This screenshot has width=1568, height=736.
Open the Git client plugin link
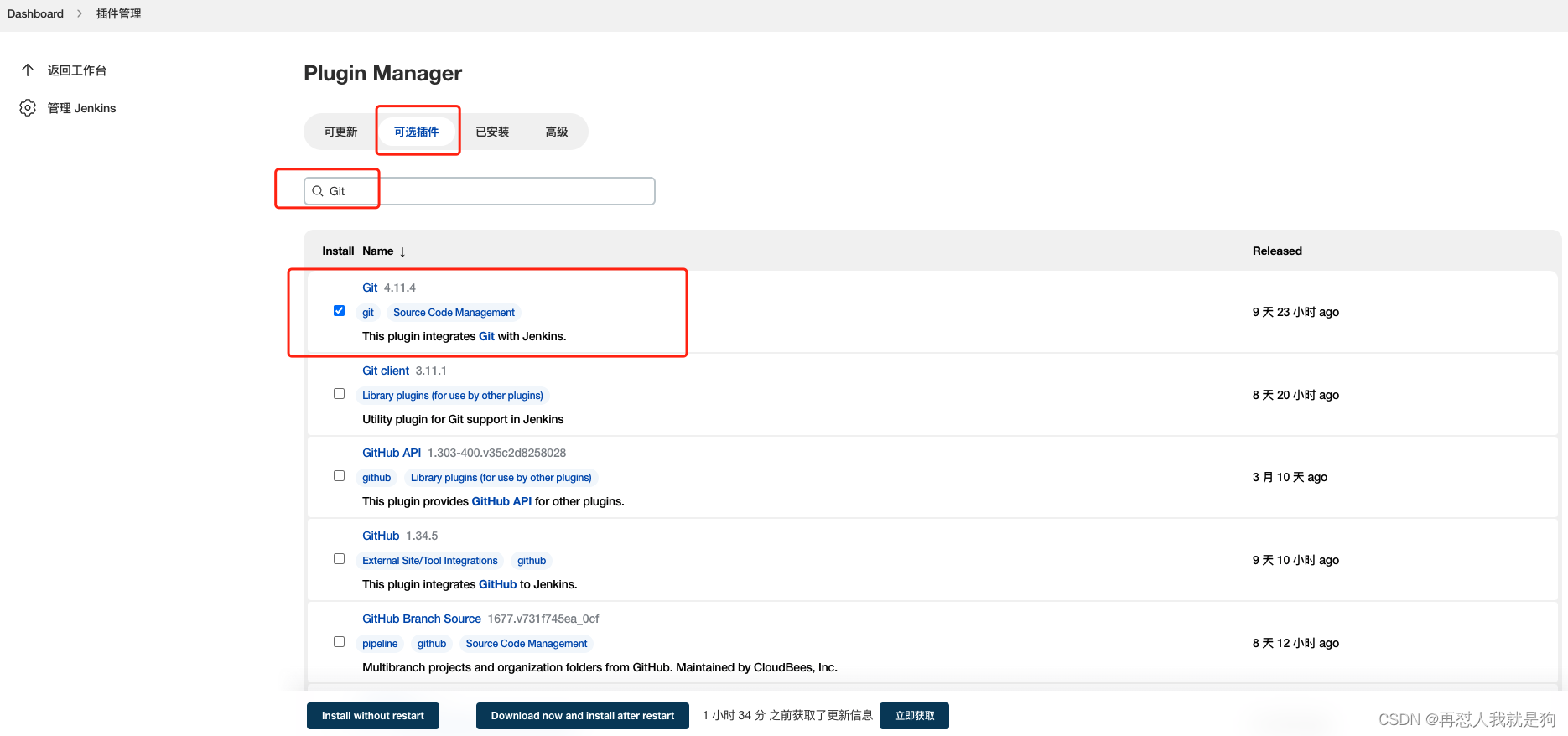click(x=386, y=371)
